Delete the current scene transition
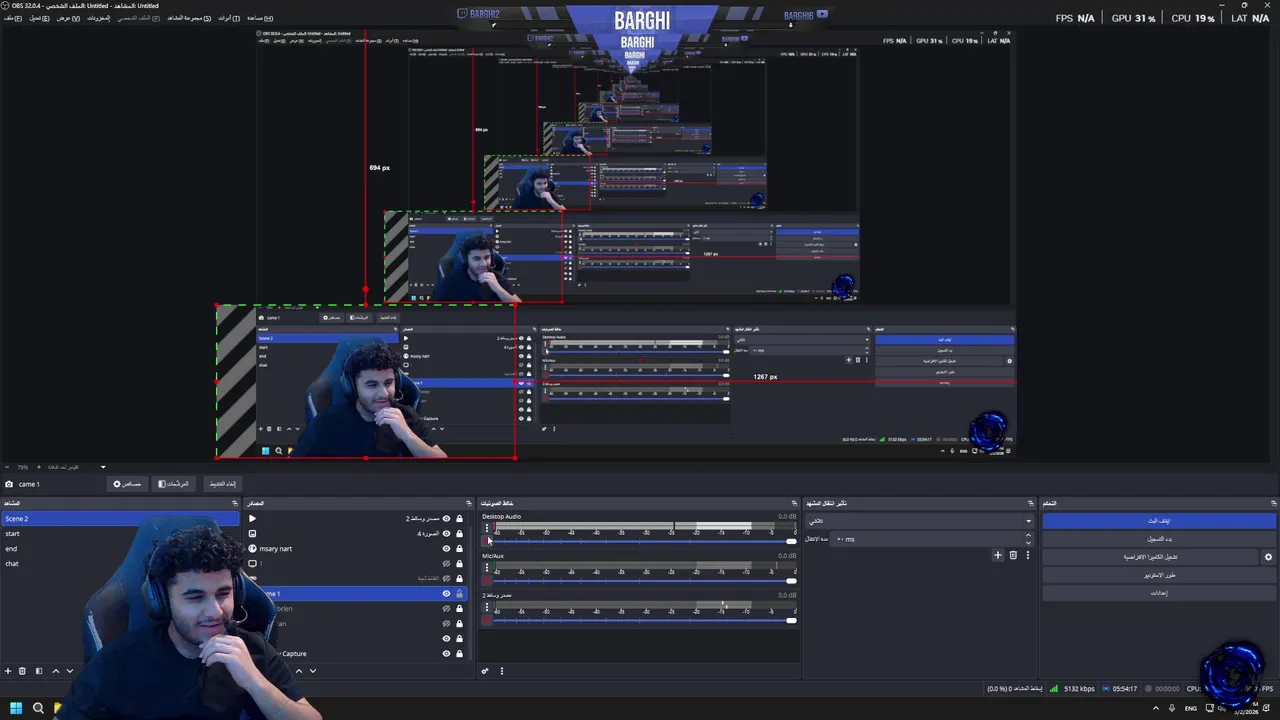 coord(1013,555)
